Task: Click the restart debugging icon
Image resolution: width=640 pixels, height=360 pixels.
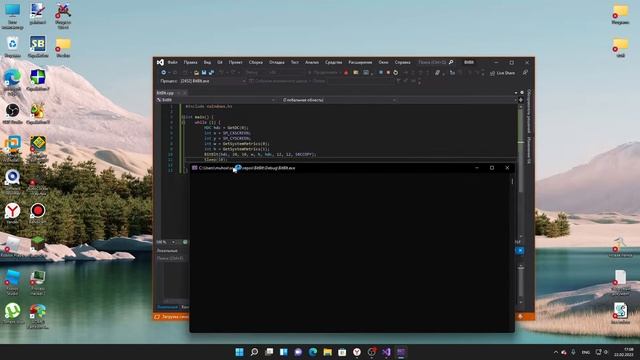Action: tap(396, 73)
